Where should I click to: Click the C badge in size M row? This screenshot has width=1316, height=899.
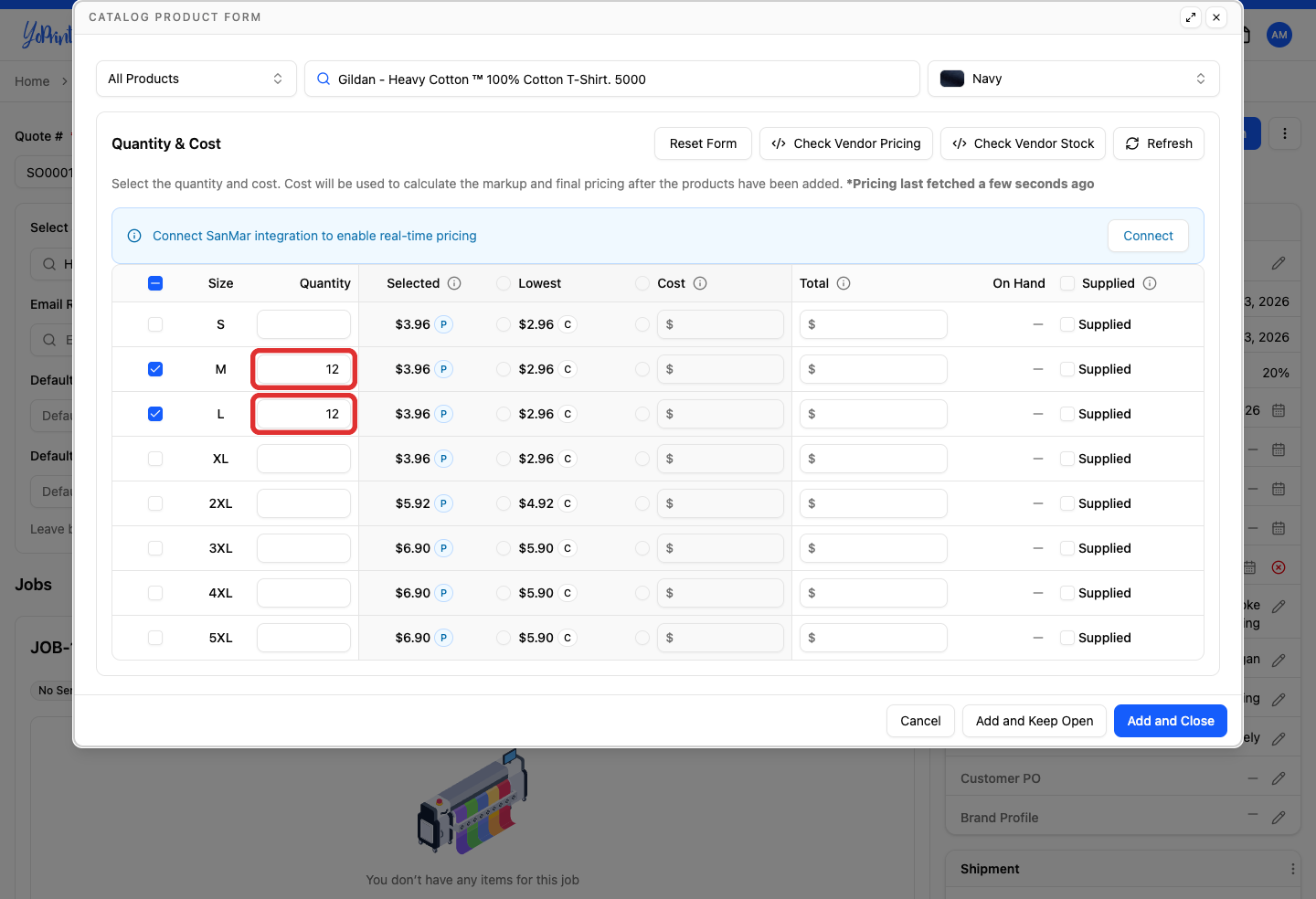click(x=568, y=369)
